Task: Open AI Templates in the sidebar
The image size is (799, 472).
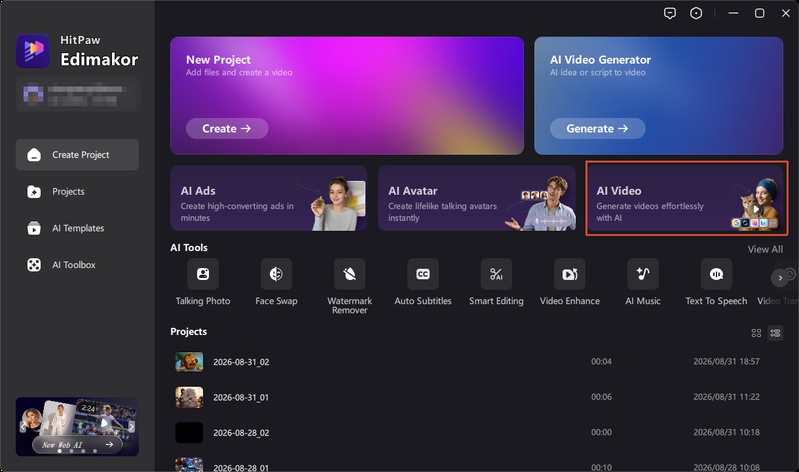Action: pyautogui.click(x=77, y=228)
